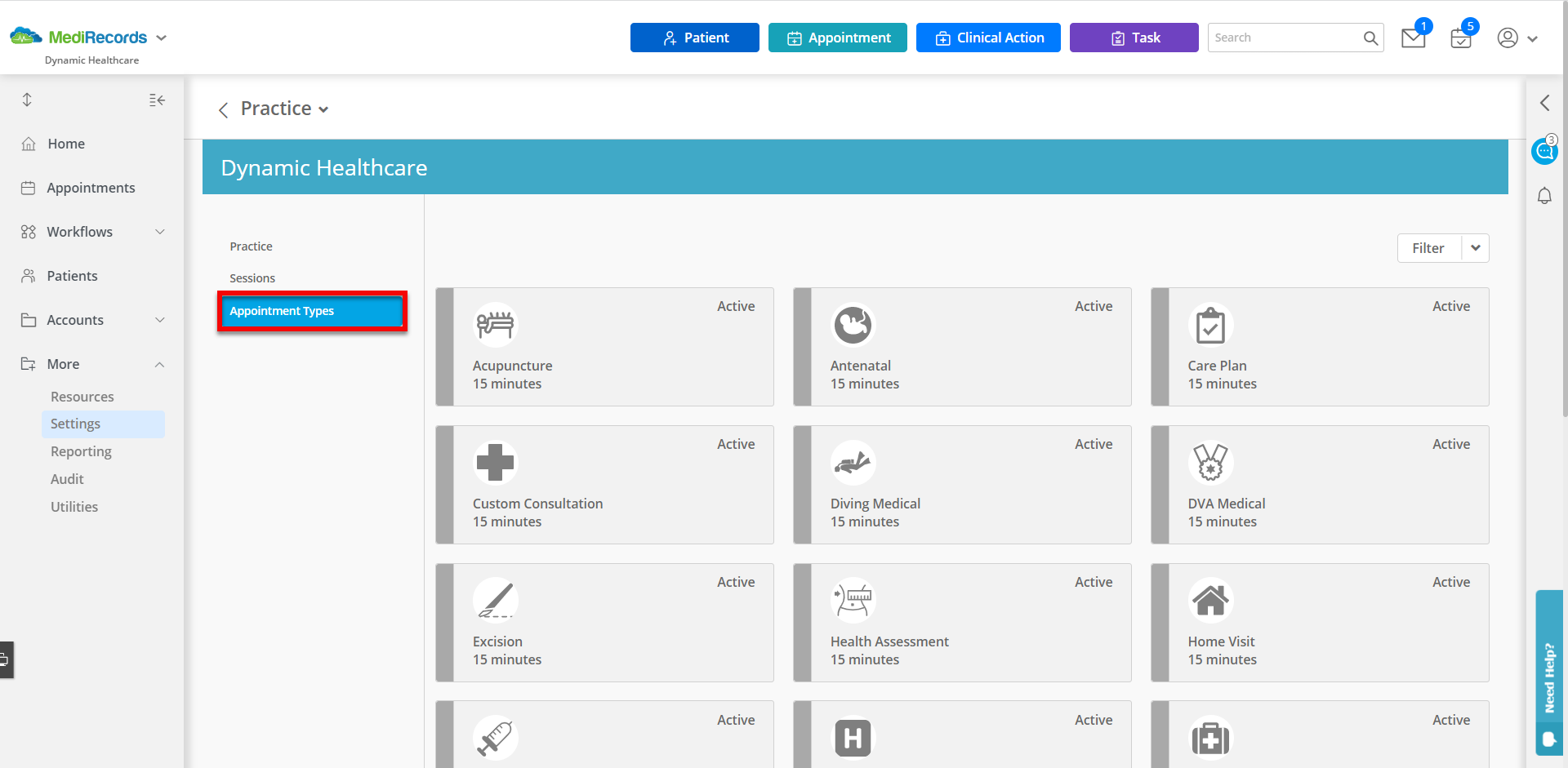Image resolution: width=1568 pixels, height=768 pixels.
Task: Expand the Workflows sidebar section
Action: coord(160,232)
